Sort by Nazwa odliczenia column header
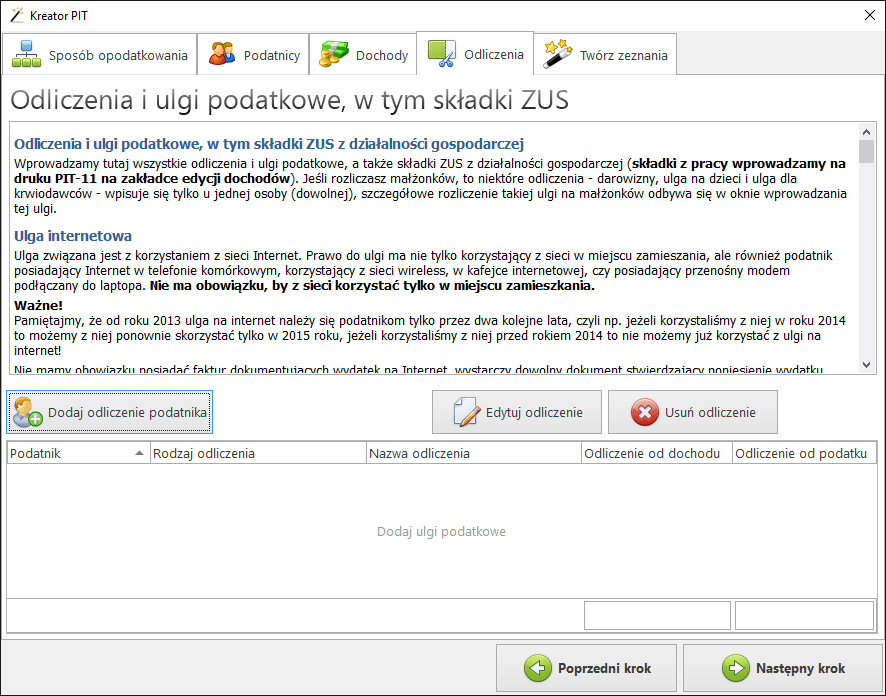The width and height of the screenshot is (886, 696). [x=473, y=453]
